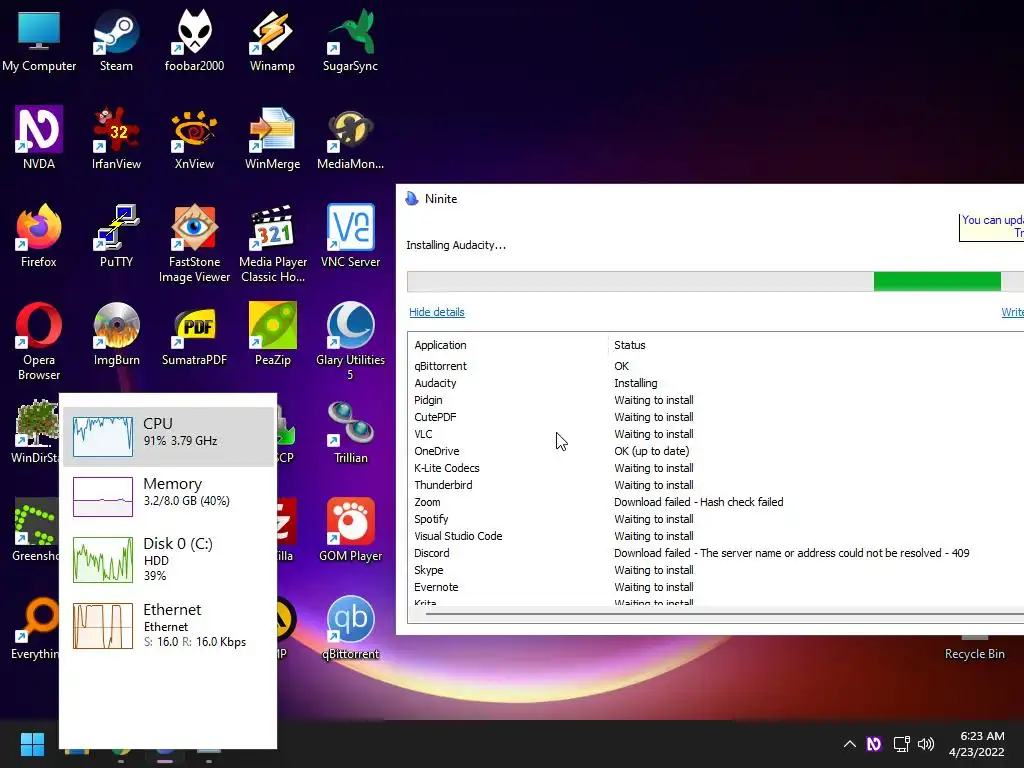Viewport: 1024px width, 768px height.
Task: Select MediaMonkey desktop icon
Action: [350, 138]
